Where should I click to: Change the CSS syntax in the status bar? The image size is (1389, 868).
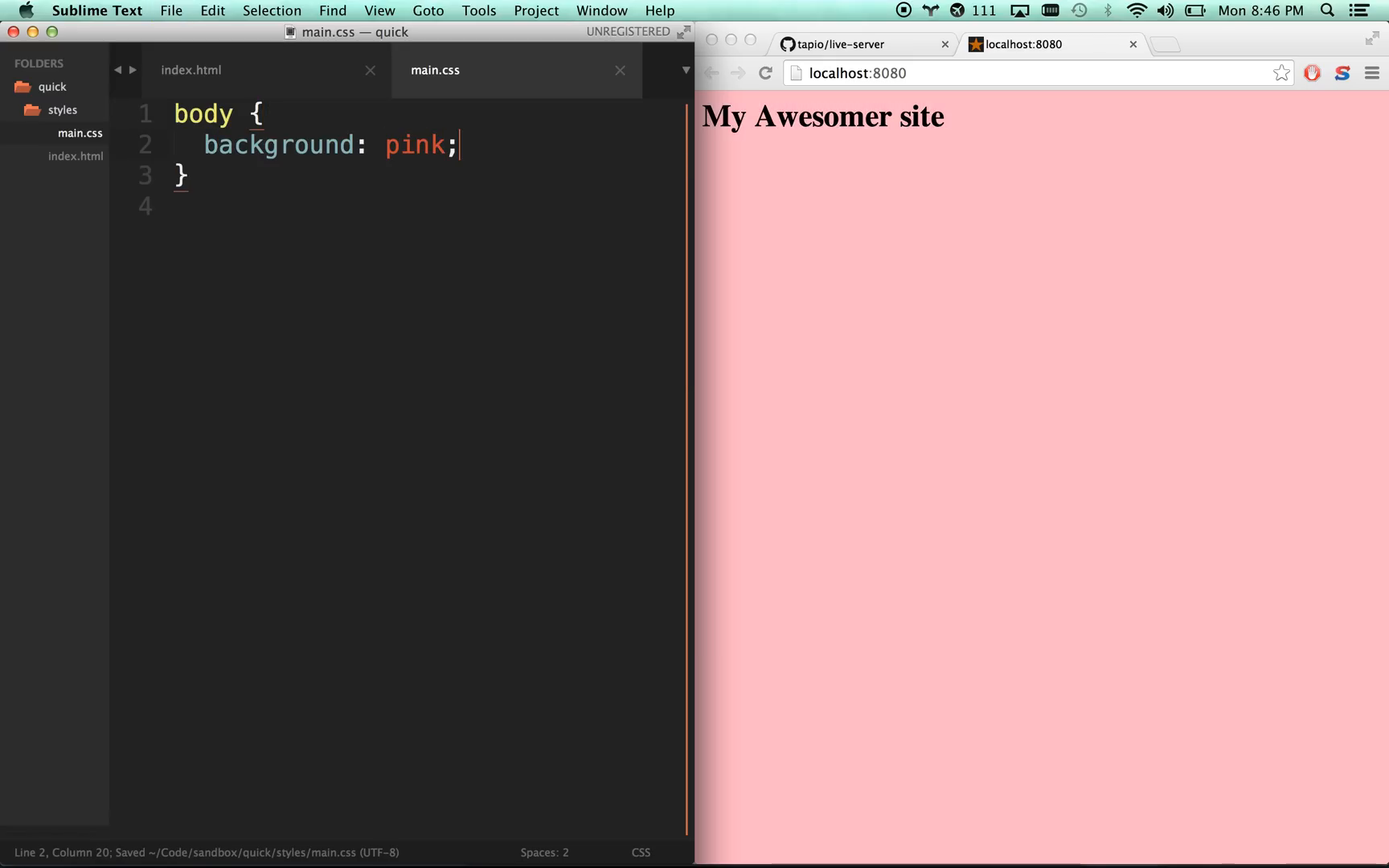(x=641, y=852)
